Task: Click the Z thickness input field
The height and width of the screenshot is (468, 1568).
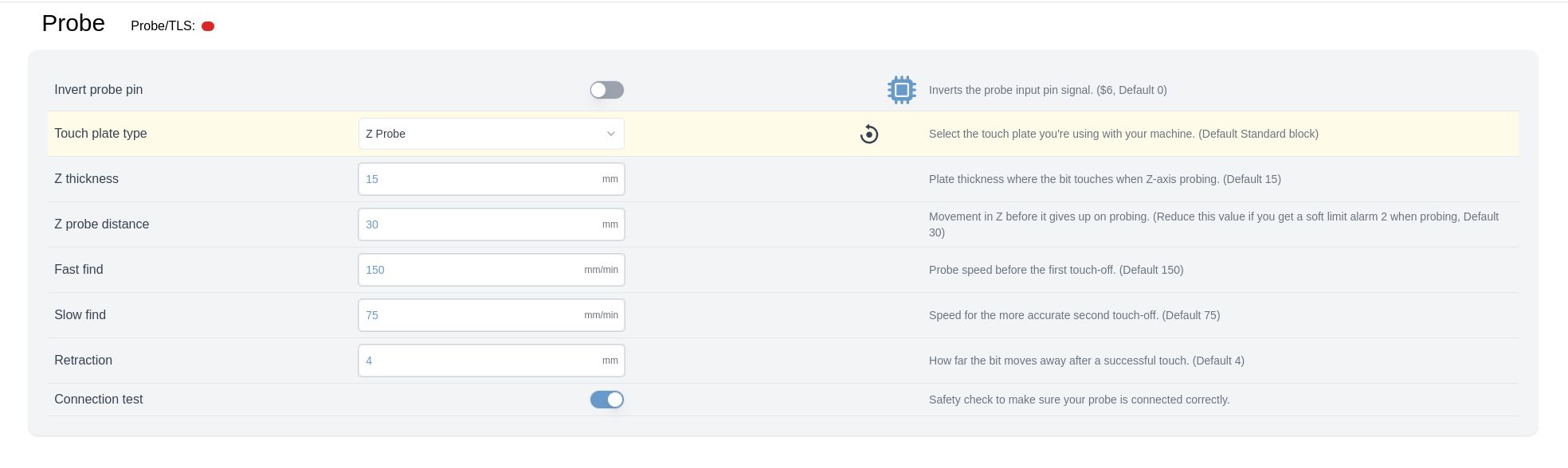Action: (x=492, y=179)
